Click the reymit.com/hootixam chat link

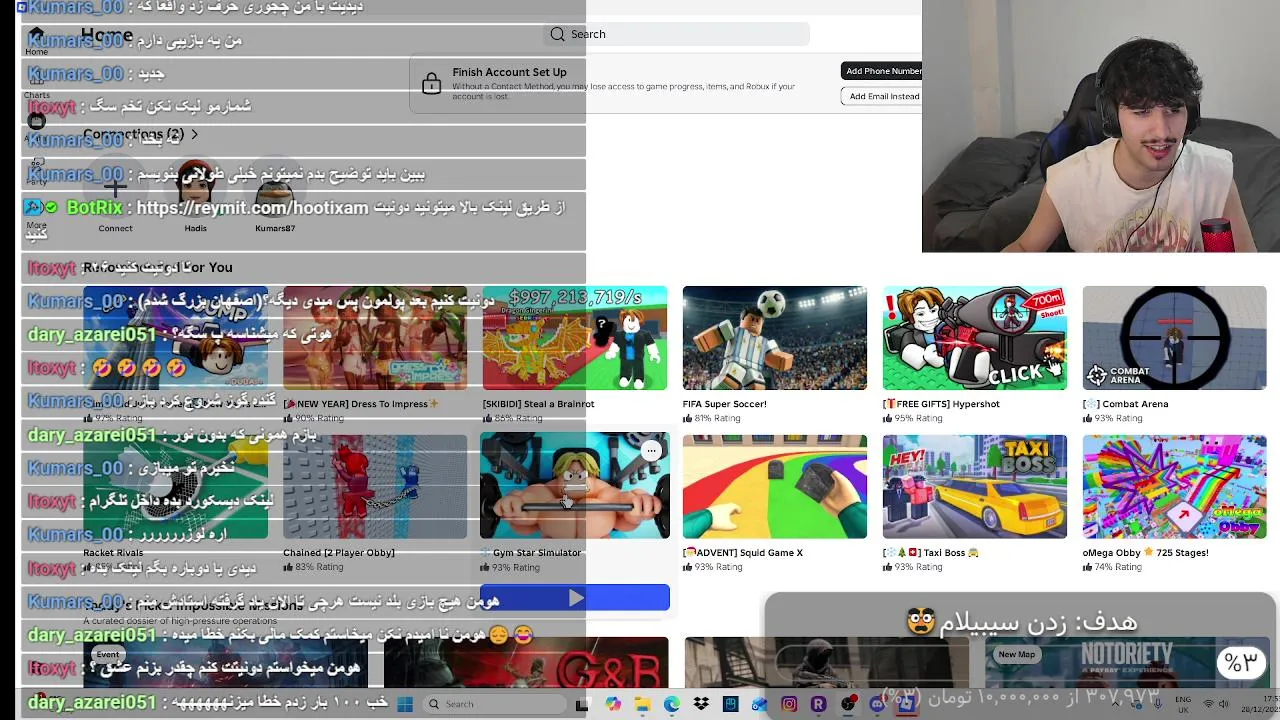click(252, 207)
